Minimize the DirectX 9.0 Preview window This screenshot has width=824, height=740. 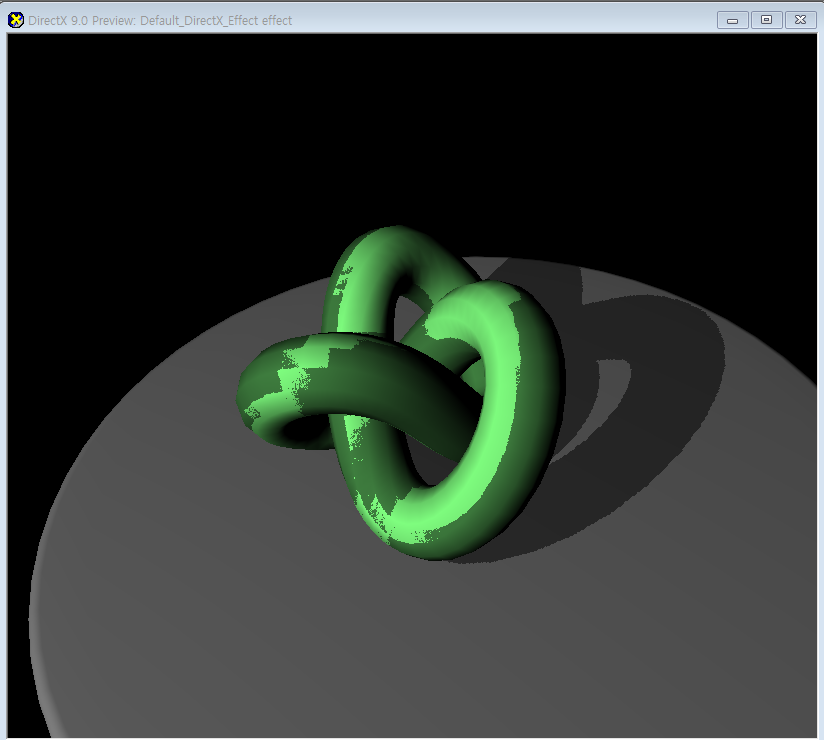[x=733, y=20]
